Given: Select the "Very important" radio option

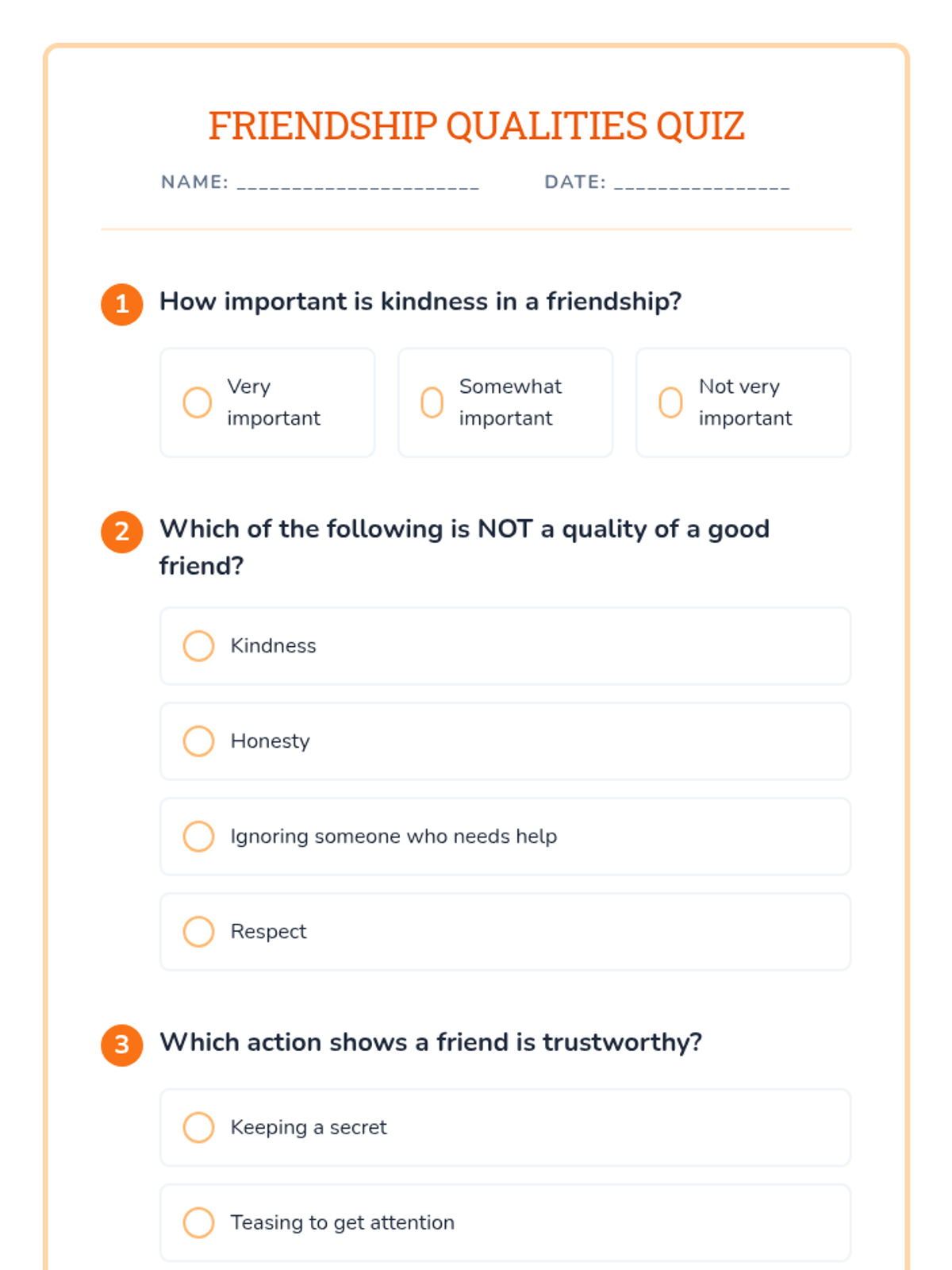Looking at the screenshot, I should click(198, 402).
